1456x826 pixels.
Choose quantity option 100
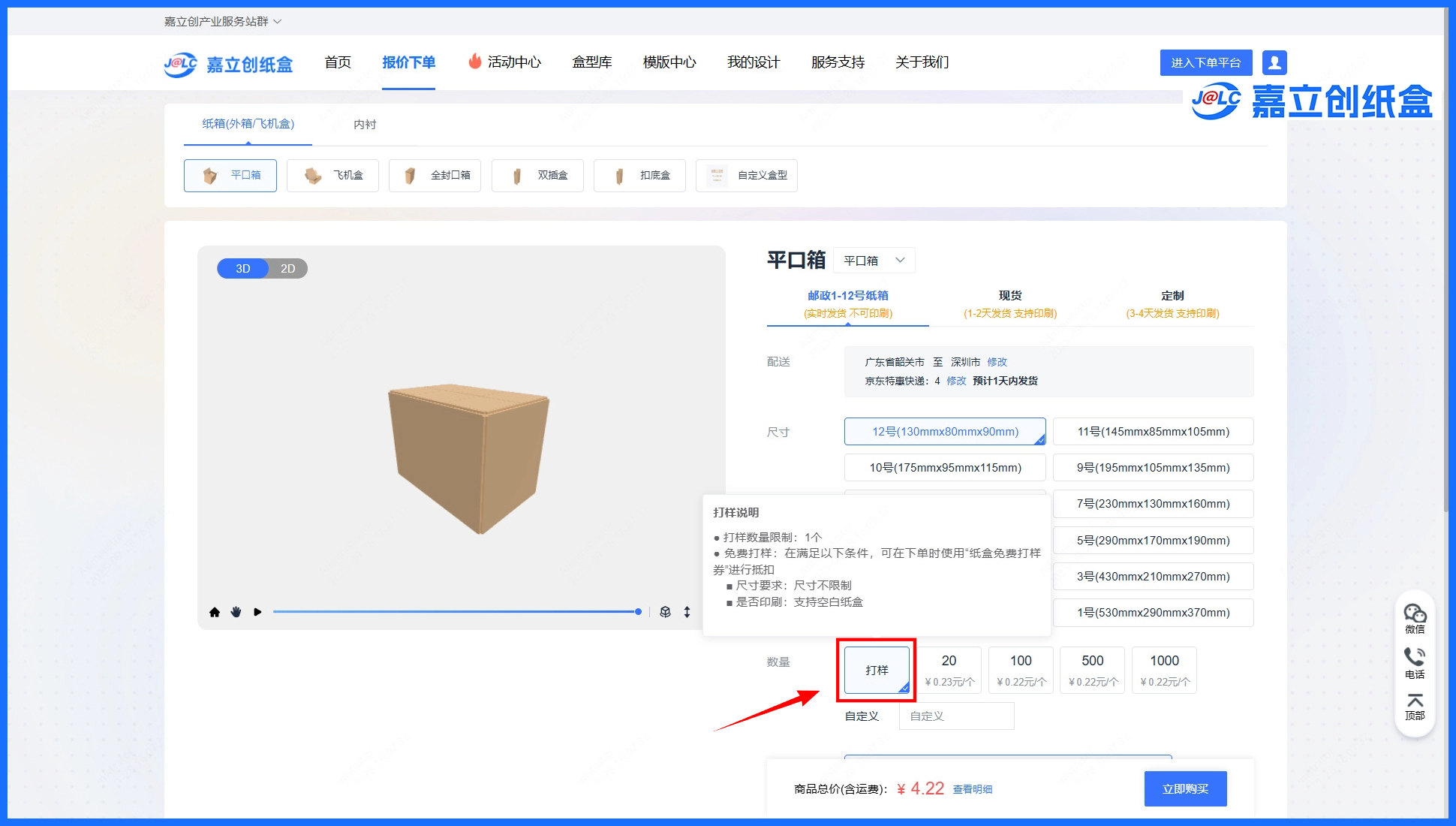pos(1020,670)
